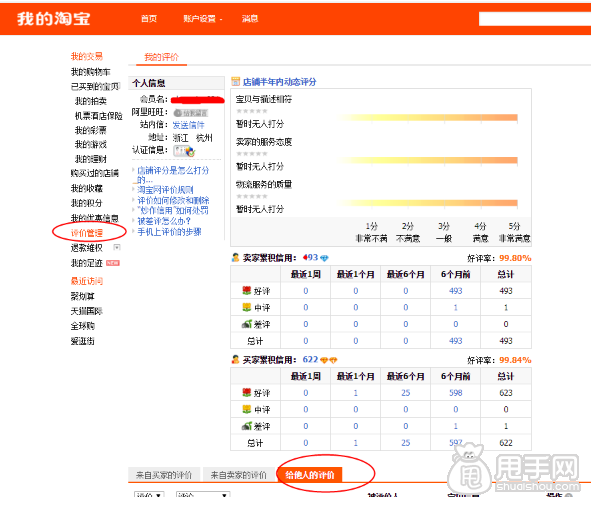Screen dimensions: 594x506
Task: Click the seller 好评率 99.80% value
Action: [x=515, y=258]
